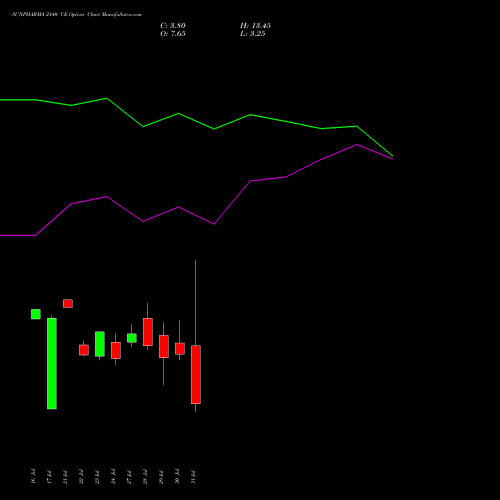Click the tall red candle for 31 Jul
The height and width of the screenshot is (500, 500).
click(196, 375)
